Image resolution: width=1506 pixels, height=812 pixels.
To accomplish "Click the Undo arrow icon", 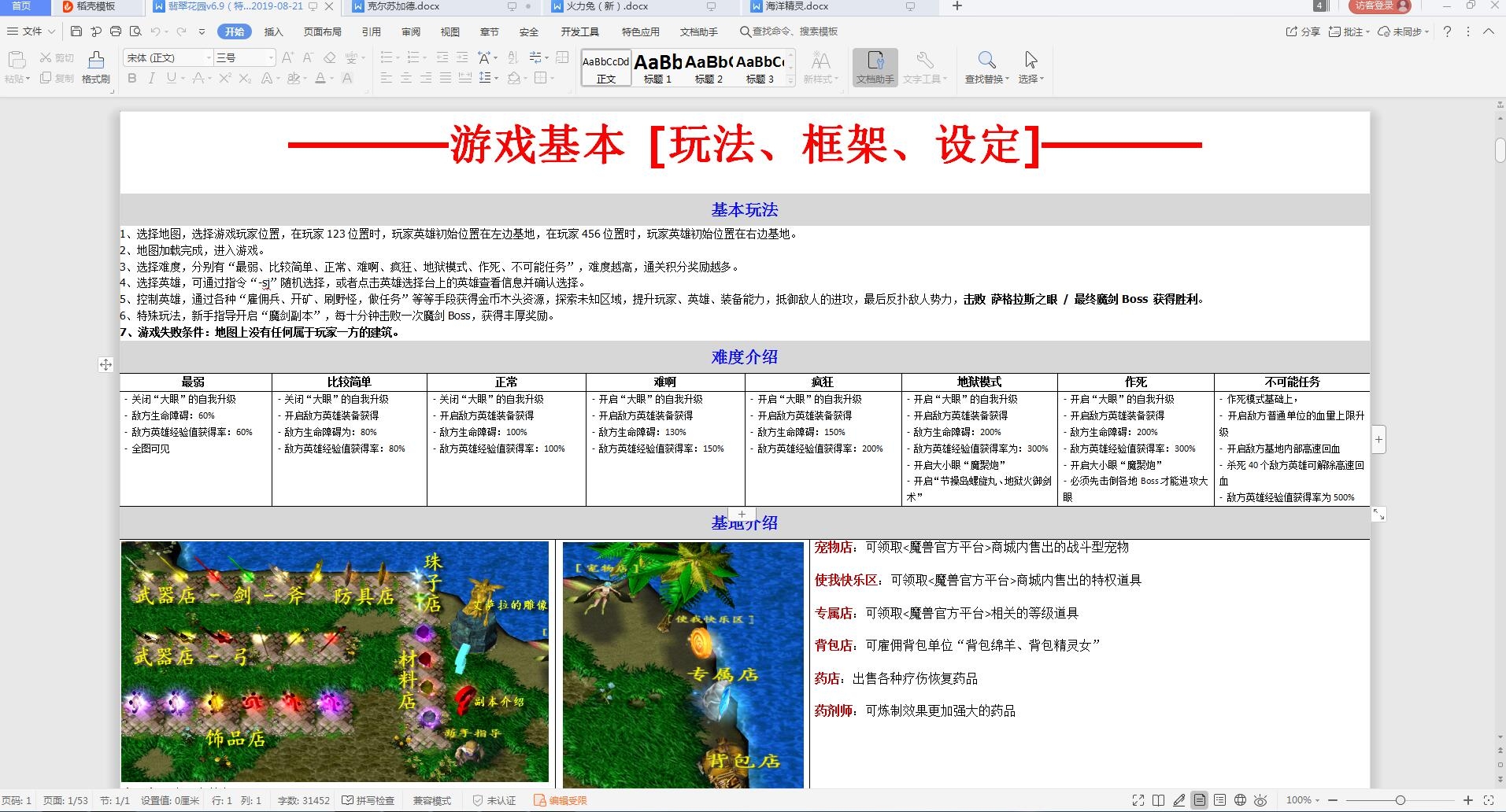I will [x=155, y=31].
